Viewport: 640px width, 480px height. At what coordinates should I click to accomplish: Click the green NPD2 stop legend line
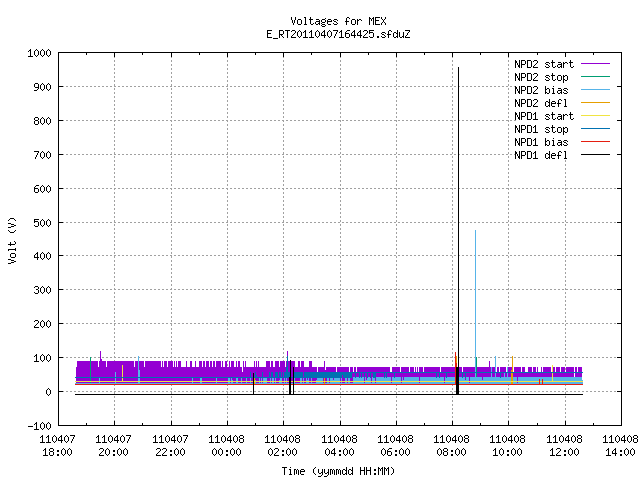(595, 76)
